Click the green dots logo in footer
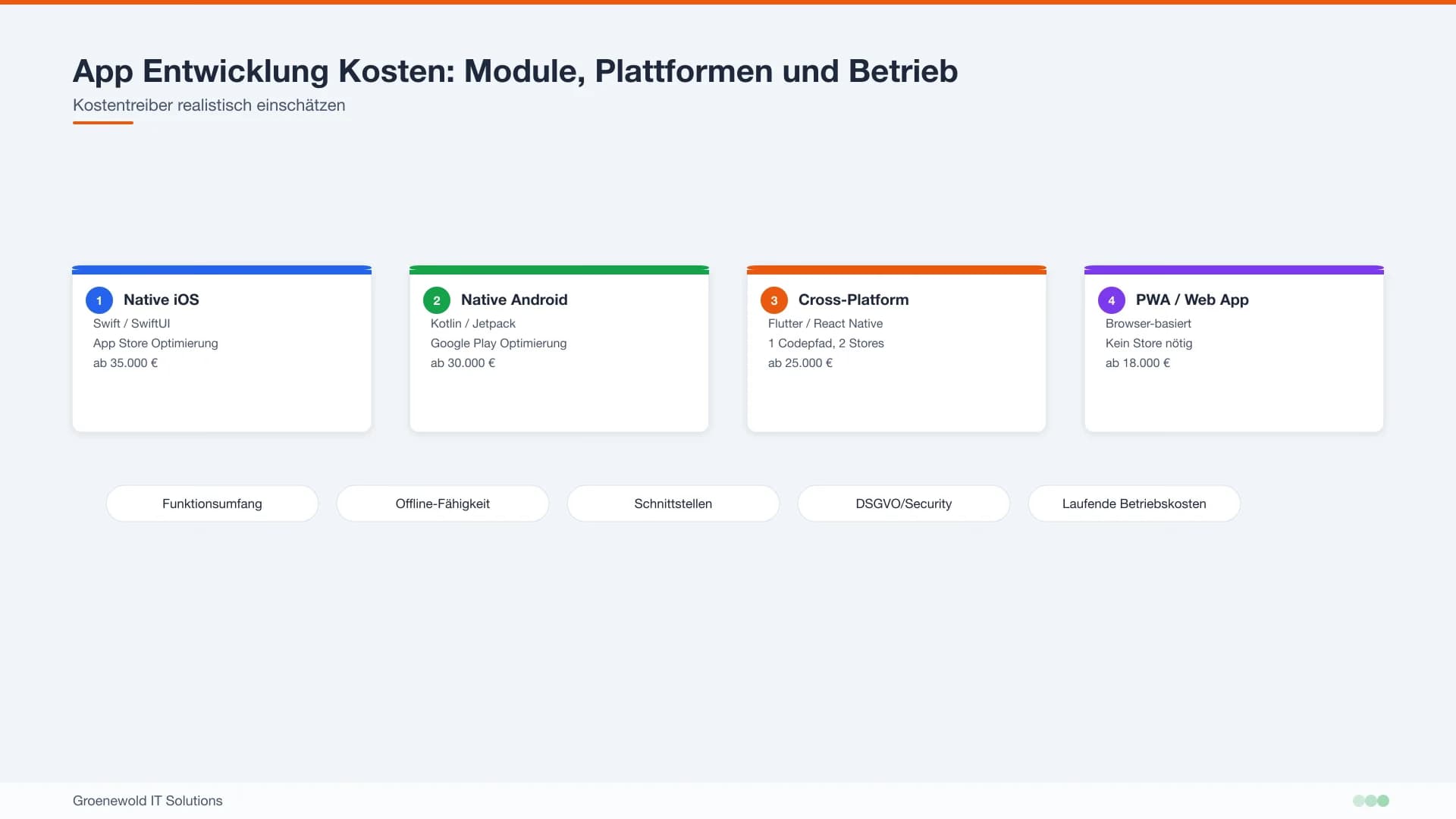 (1371, 801)
